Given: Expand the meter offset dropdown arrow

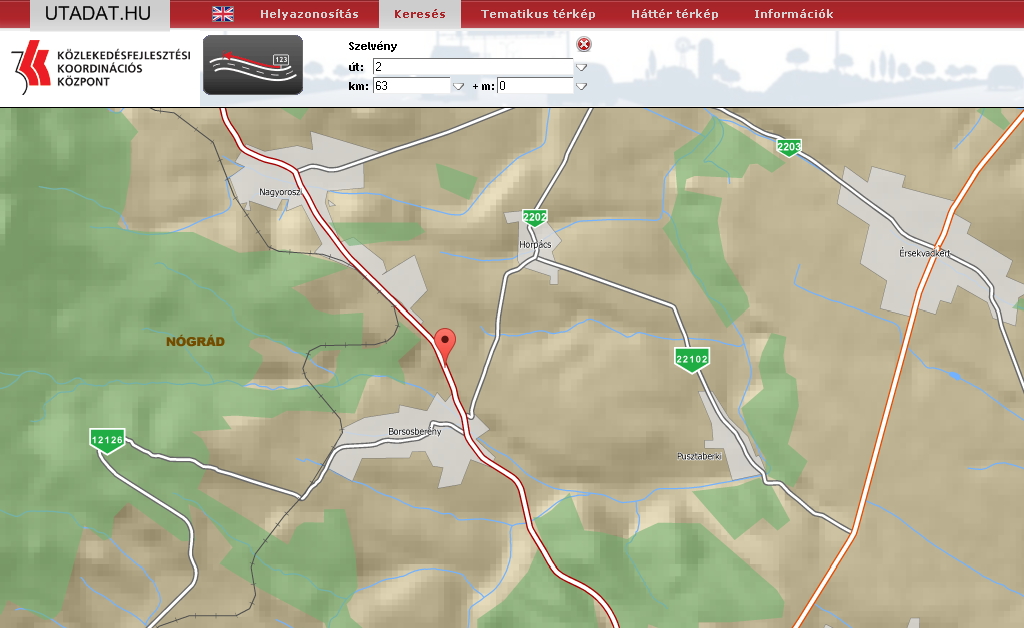Looking at the screenshot, I should tap(581, 86).
